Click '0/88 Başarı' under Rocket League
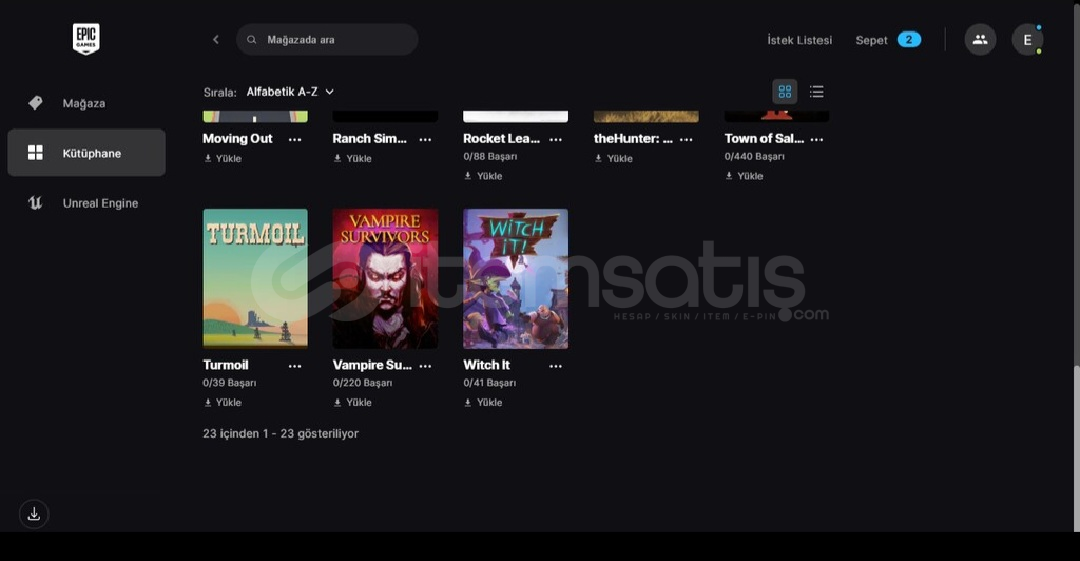Viewport: 1080px width, 561px height. 490,156
